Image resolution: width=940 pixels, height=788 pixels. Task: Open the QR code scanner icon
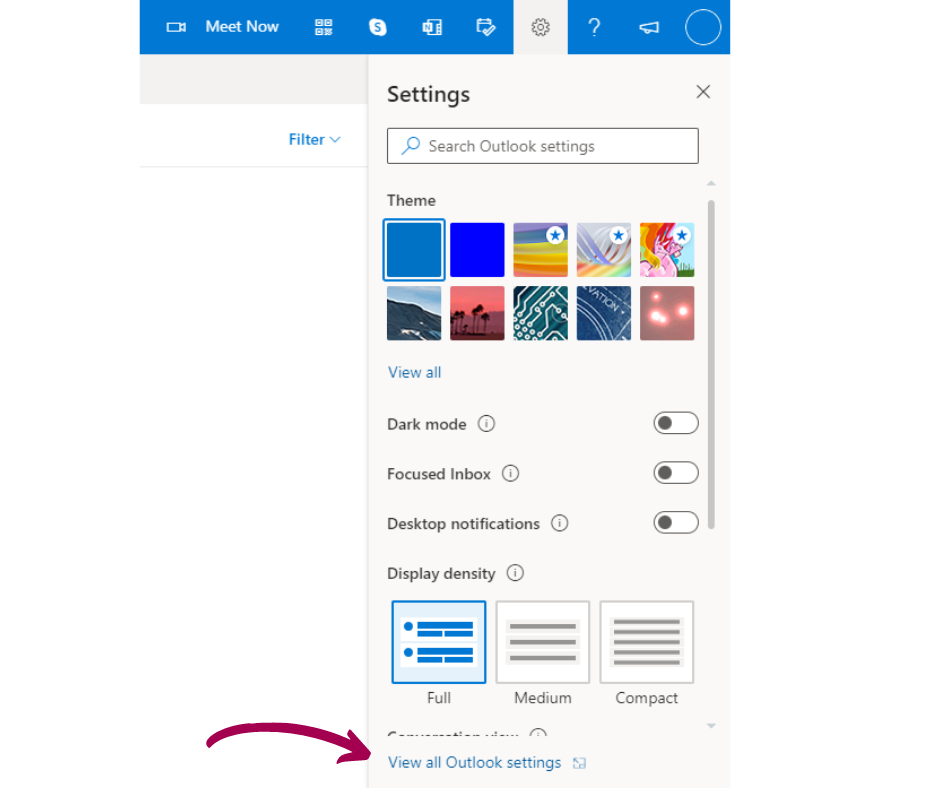pos(323,27)
